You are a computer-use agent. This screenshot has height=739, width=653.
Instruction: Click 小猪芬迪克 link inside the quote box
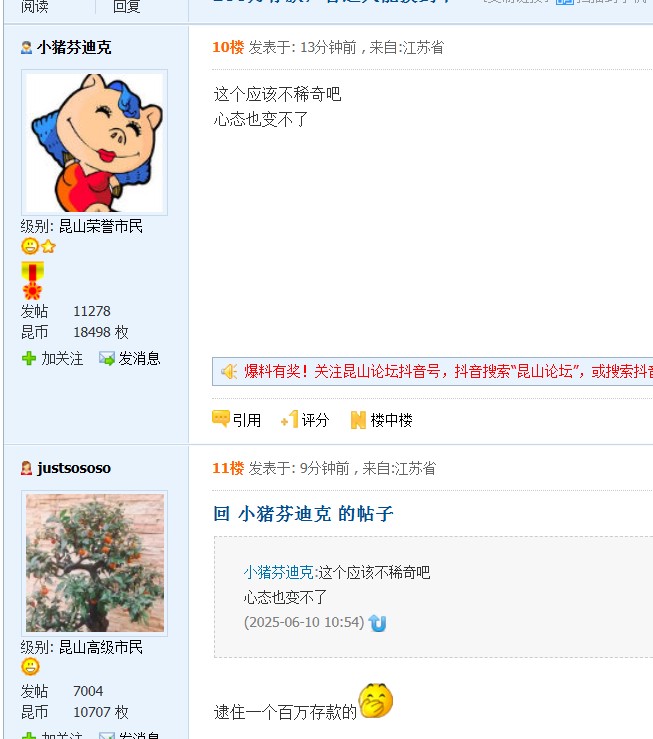point(278,572)
